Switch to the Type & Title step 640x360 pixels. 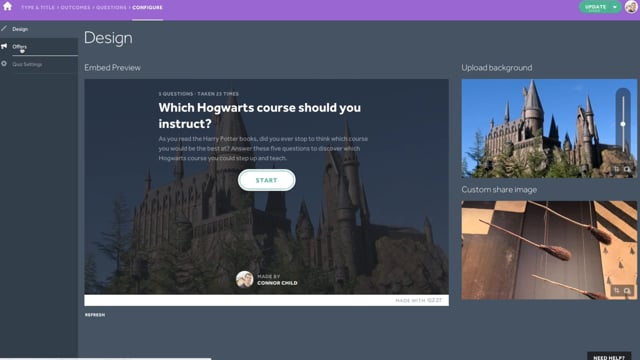coord(38,7)
